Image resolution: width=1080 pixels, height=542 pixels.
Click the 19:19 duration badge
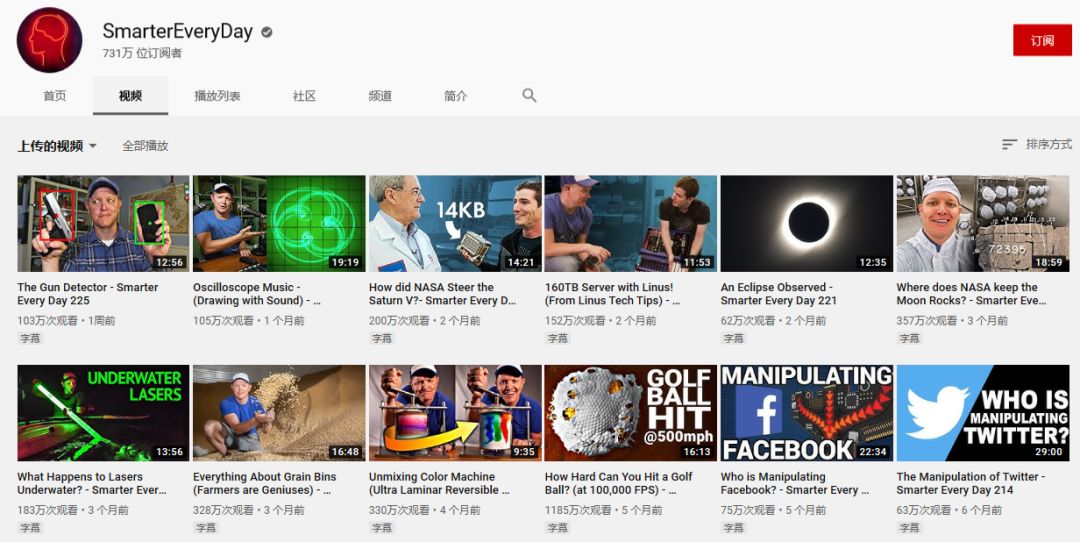[x=345, y=262]
